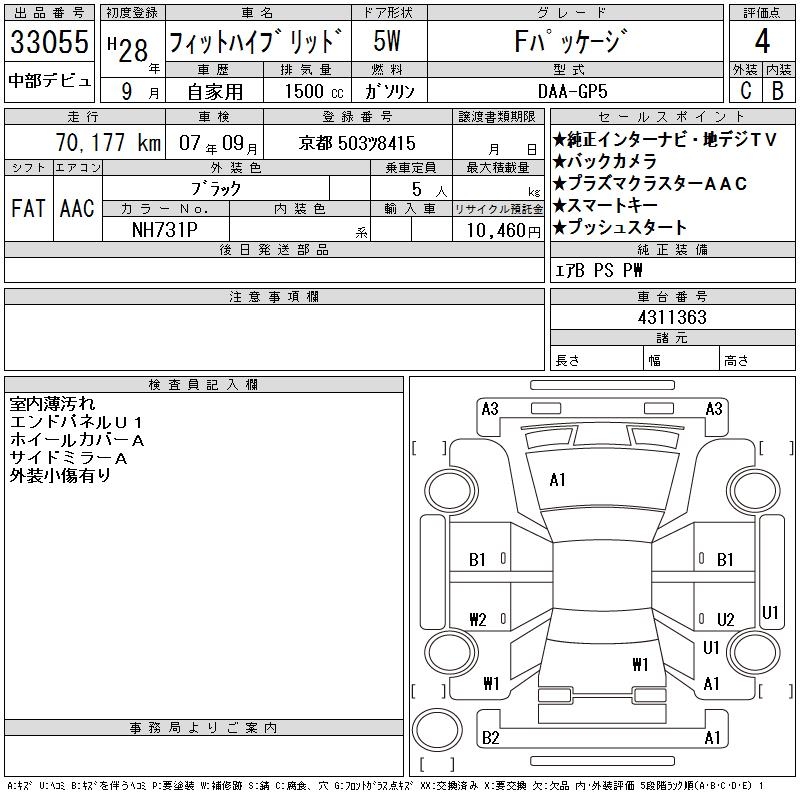Select sales point 純正インターナビ・地デジTV
Image resolution: width=800 pixels, height=800 pixels.
pos(665,139)
